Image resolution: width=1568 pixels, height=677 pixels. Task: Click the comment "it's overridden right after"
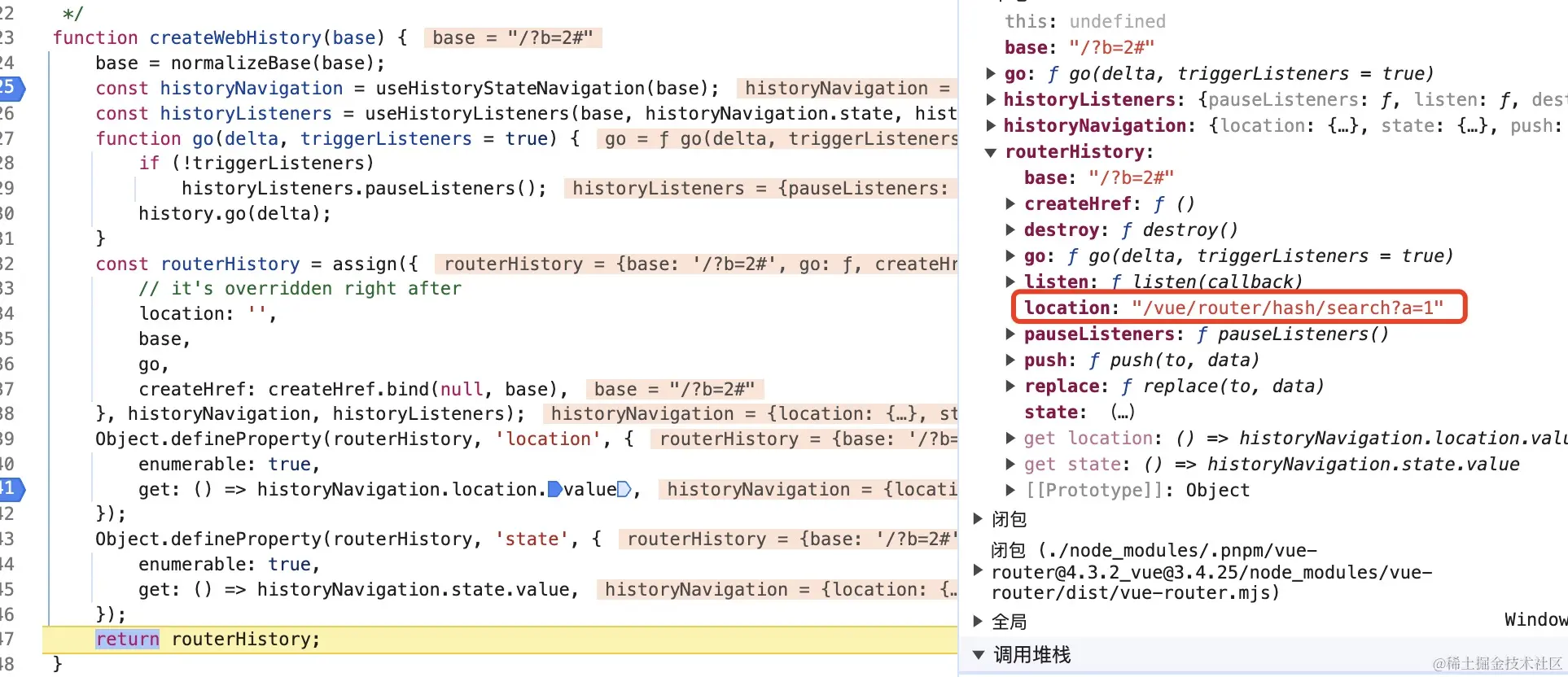tap(300, 288)
